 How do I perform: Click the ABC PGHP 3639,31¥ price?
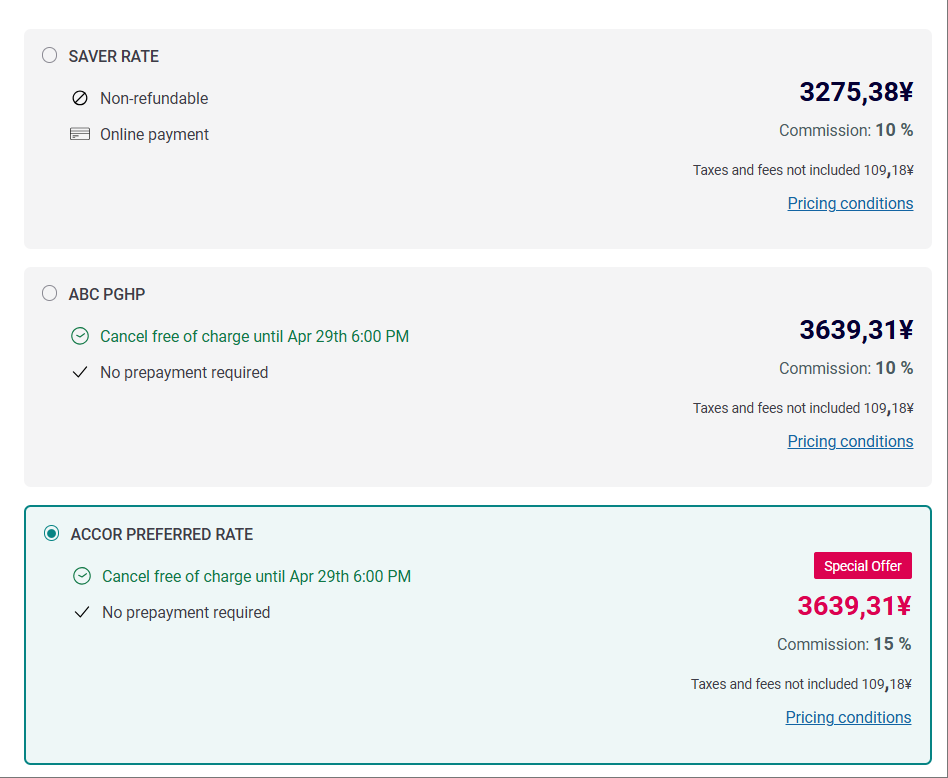tap(856, 330)
